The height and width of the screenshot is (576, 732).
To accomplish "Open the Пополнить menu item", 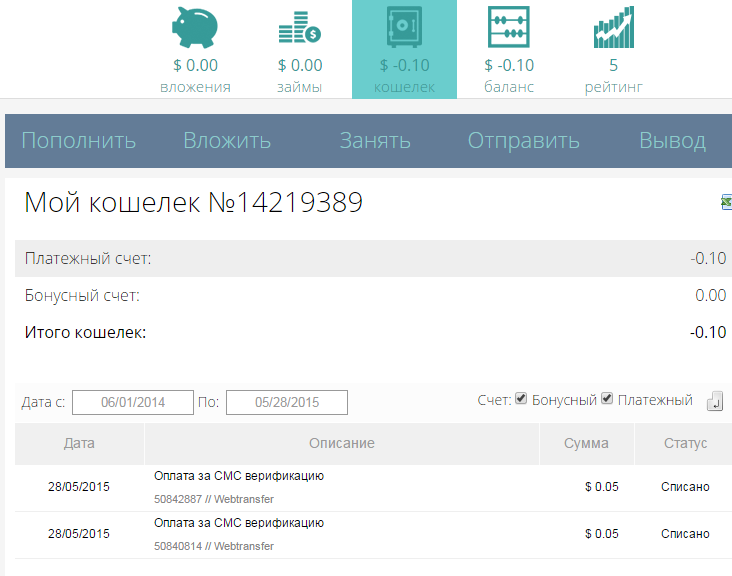I will [78, 140].
